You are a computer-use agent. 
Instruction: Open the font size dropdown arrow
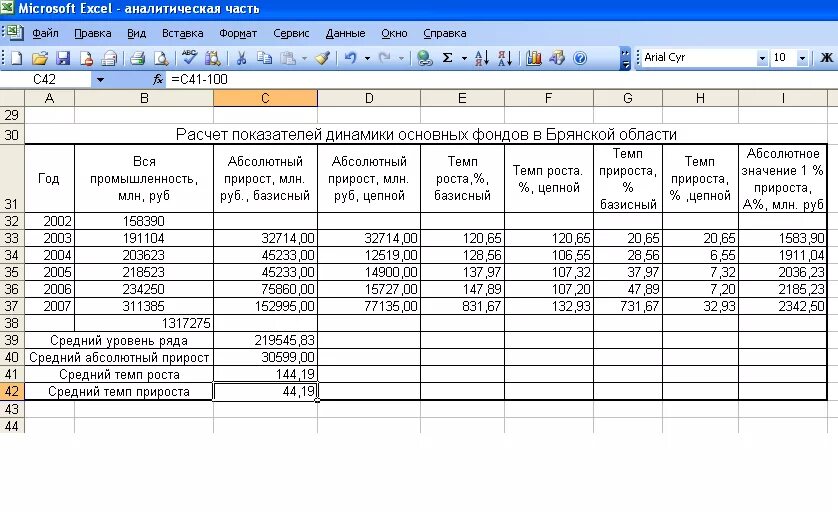pyautogui.click(x=802, y=58)
